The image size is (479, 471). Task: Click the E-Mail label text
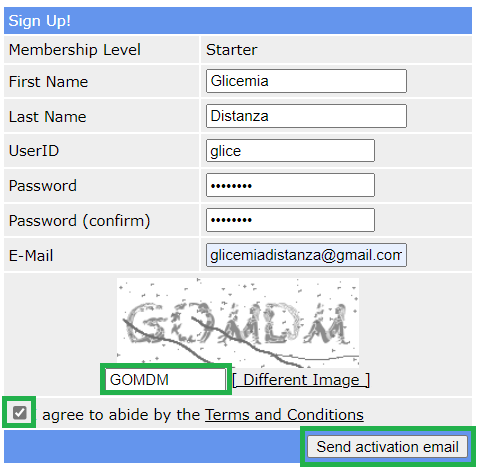pyautogui.click(x=31, y=256)
